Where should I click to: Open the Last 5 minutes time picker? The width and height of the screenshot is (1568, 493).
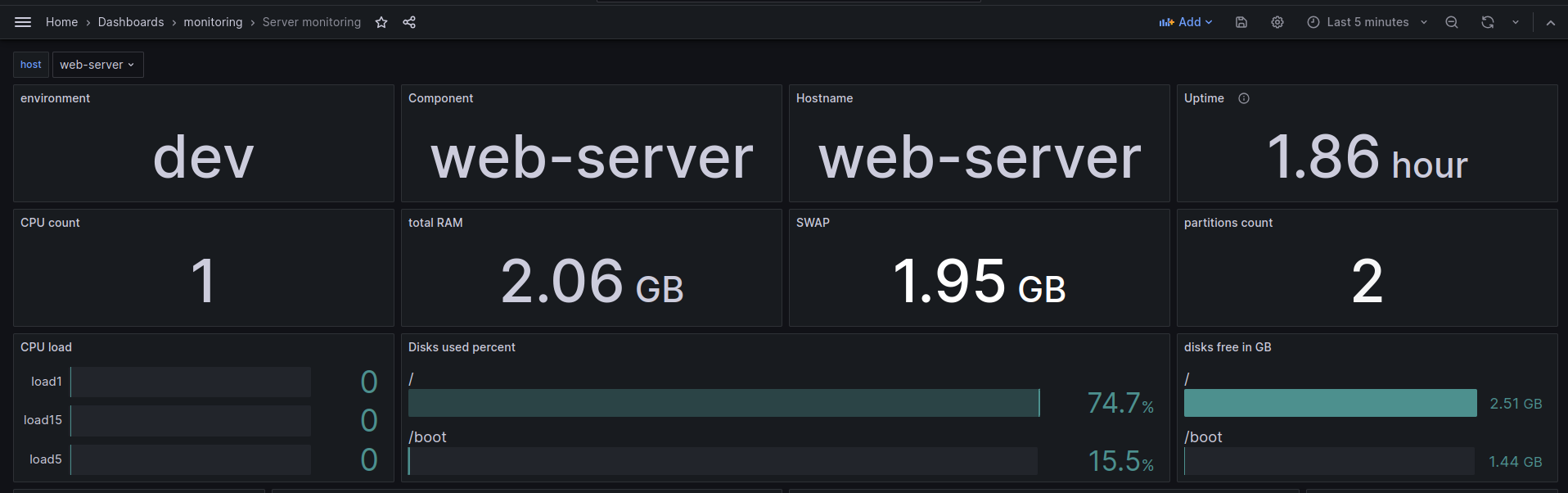[x=1367, y=22]
